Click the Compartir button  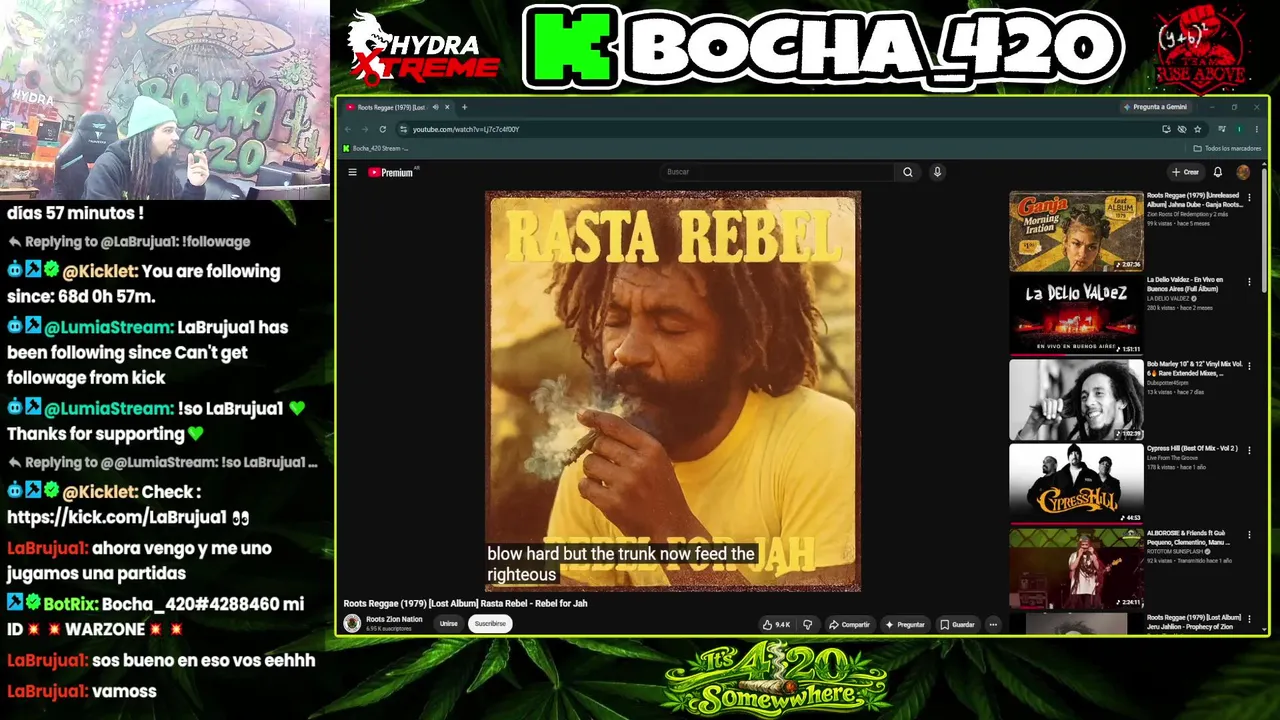point(849,624)
